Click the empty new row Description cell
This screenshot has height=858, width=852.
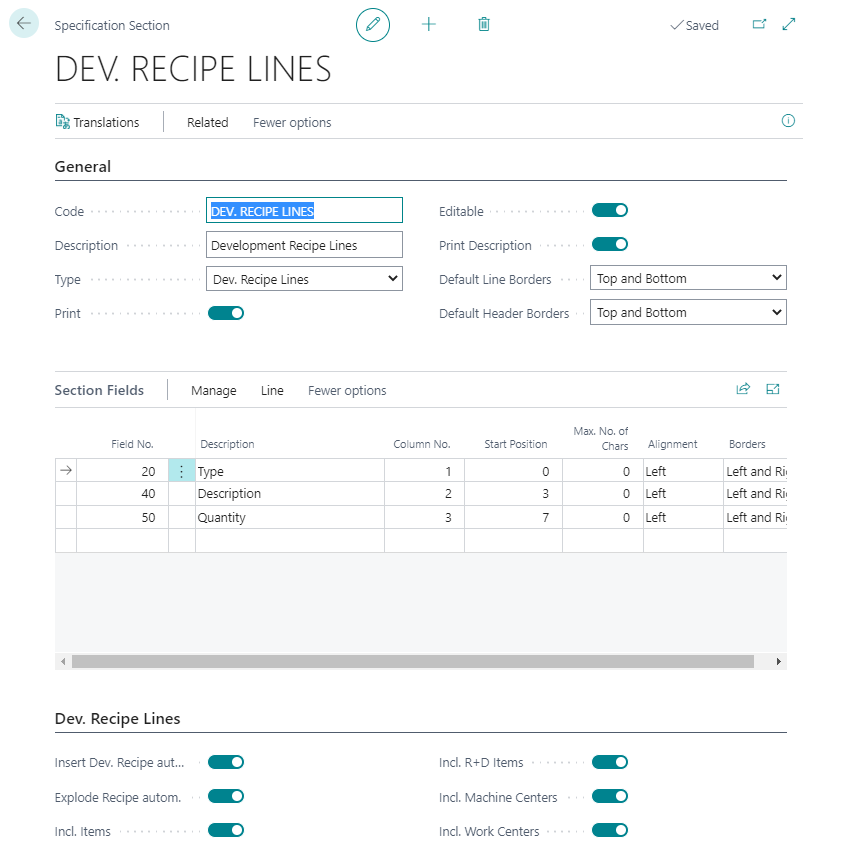[290, 541]
